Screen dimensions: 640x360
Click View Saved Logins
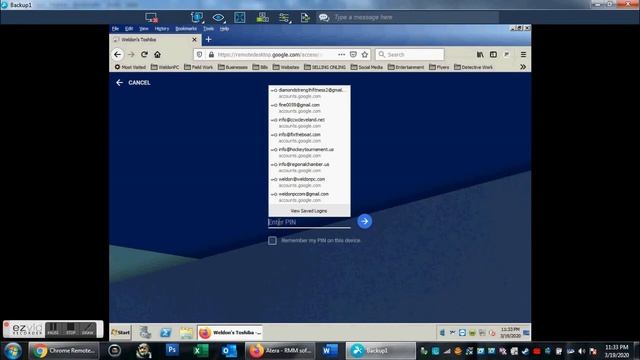point(309,211)
